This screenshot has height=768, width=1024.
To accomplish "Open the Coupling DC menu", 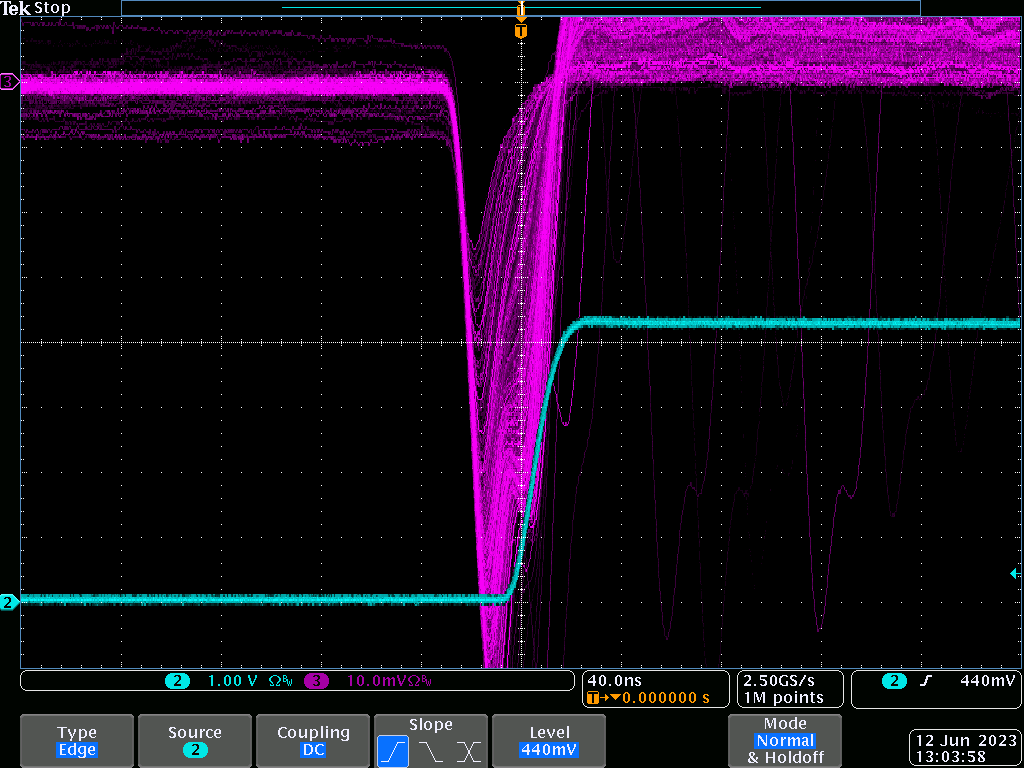I will 313,741.
